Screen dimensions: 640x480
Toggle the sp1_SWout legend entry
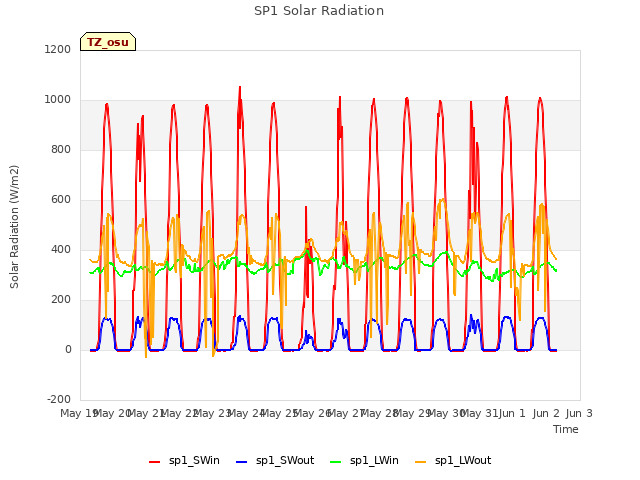[x=276, y=460]
